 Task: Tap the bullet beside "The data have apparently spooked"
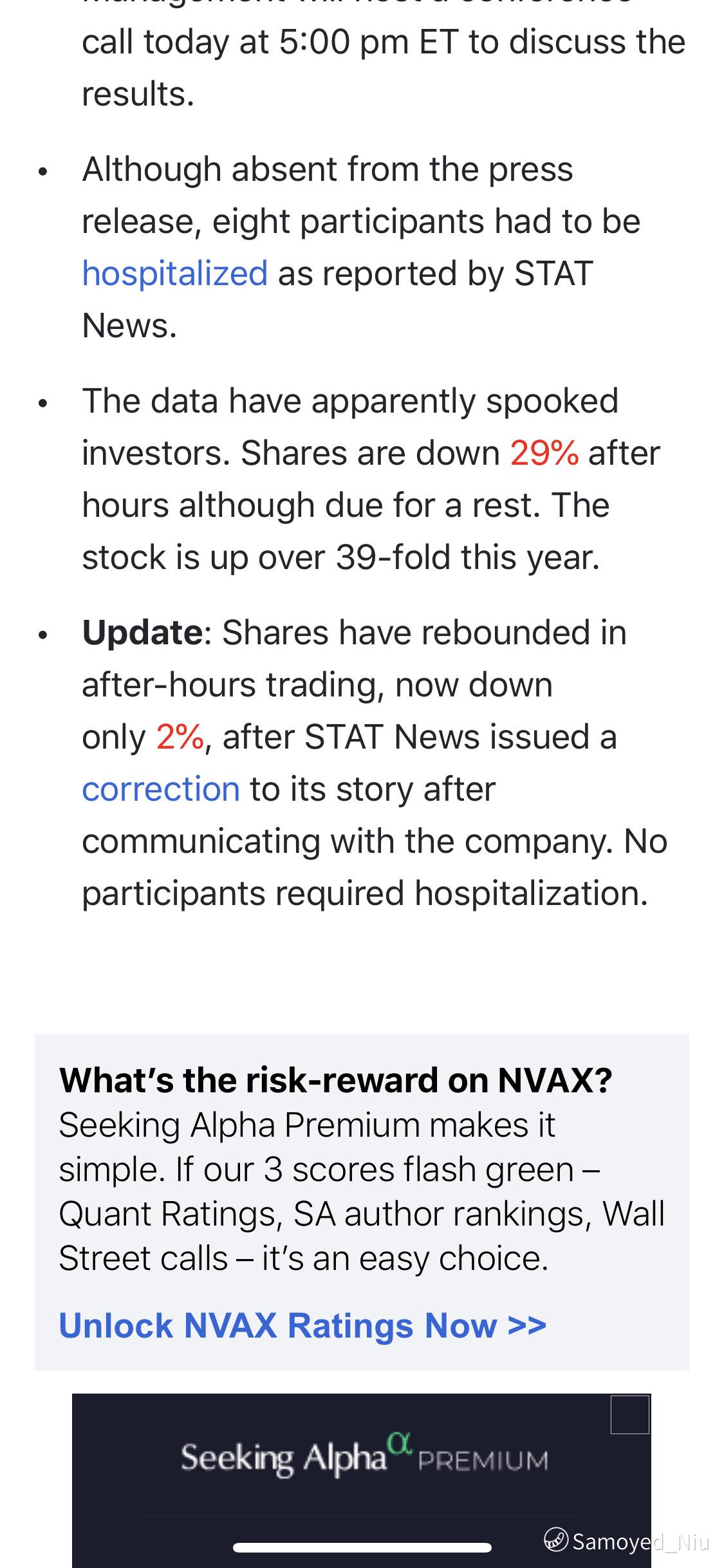click(x=43, y=404)
